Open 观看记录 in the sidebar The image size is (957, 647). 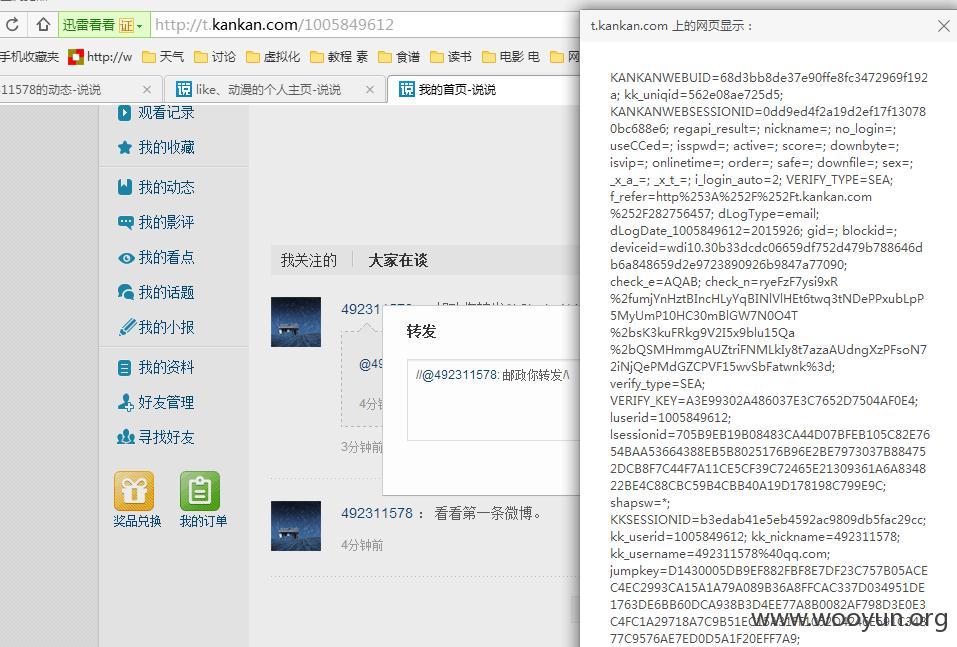(x=156, y=112)
